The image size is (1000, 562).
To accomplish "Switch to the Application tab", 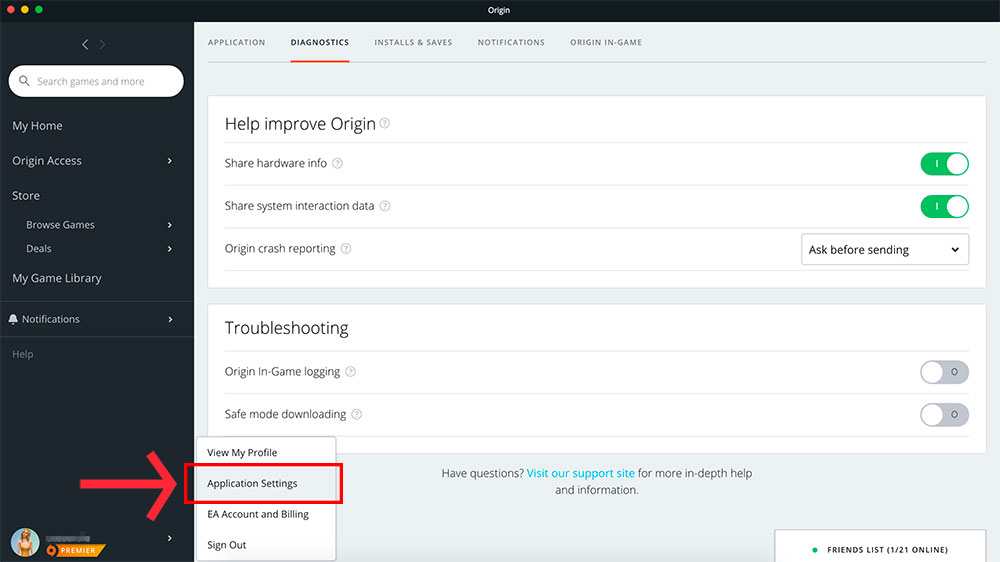I will click(x=237, y=42).
